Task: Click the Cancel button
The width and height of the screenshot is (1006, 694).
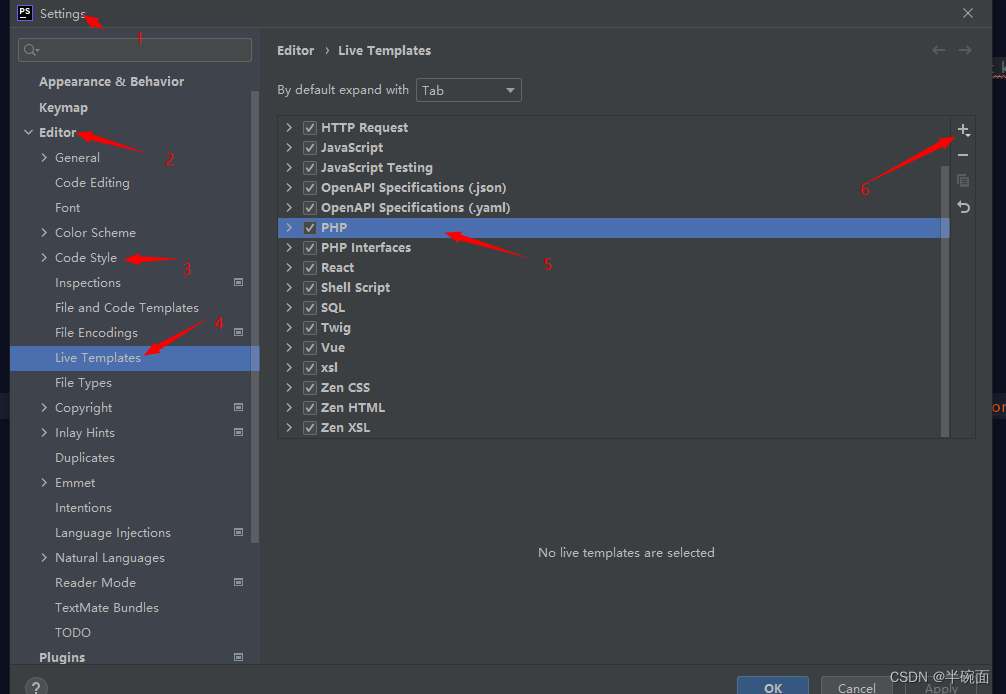Action: tap(857, 687)
